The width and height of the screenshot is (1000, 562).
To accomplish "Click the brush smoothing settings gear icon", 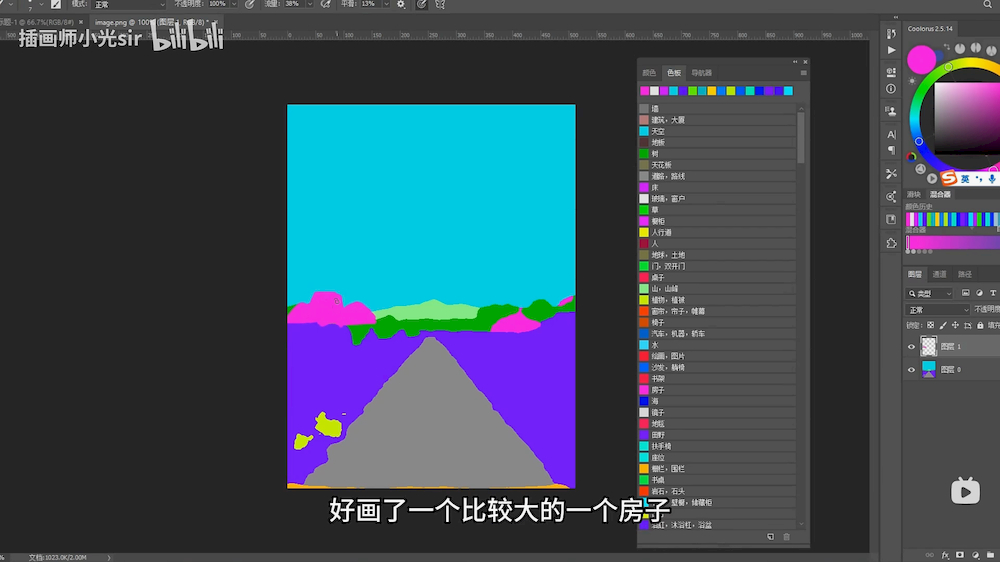I will click(401, 5).
